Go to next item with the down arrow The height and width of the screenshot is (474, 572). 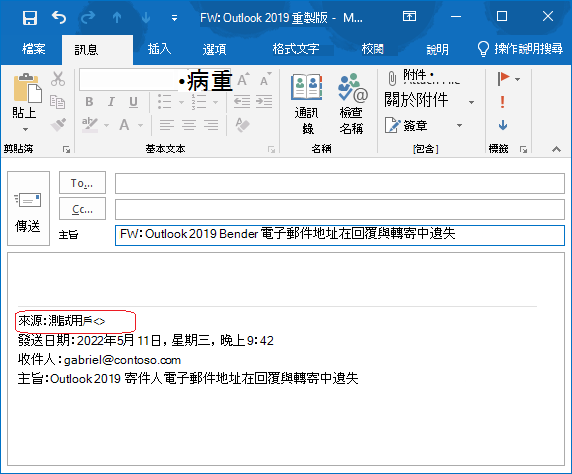click(146, 17)
